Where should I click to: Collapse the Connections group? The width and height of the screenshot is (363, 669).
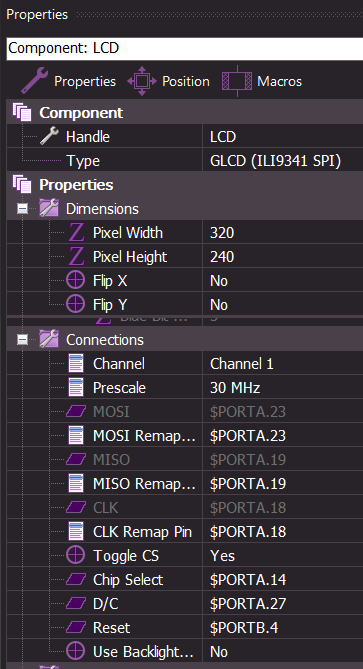[x=22, y=340]
